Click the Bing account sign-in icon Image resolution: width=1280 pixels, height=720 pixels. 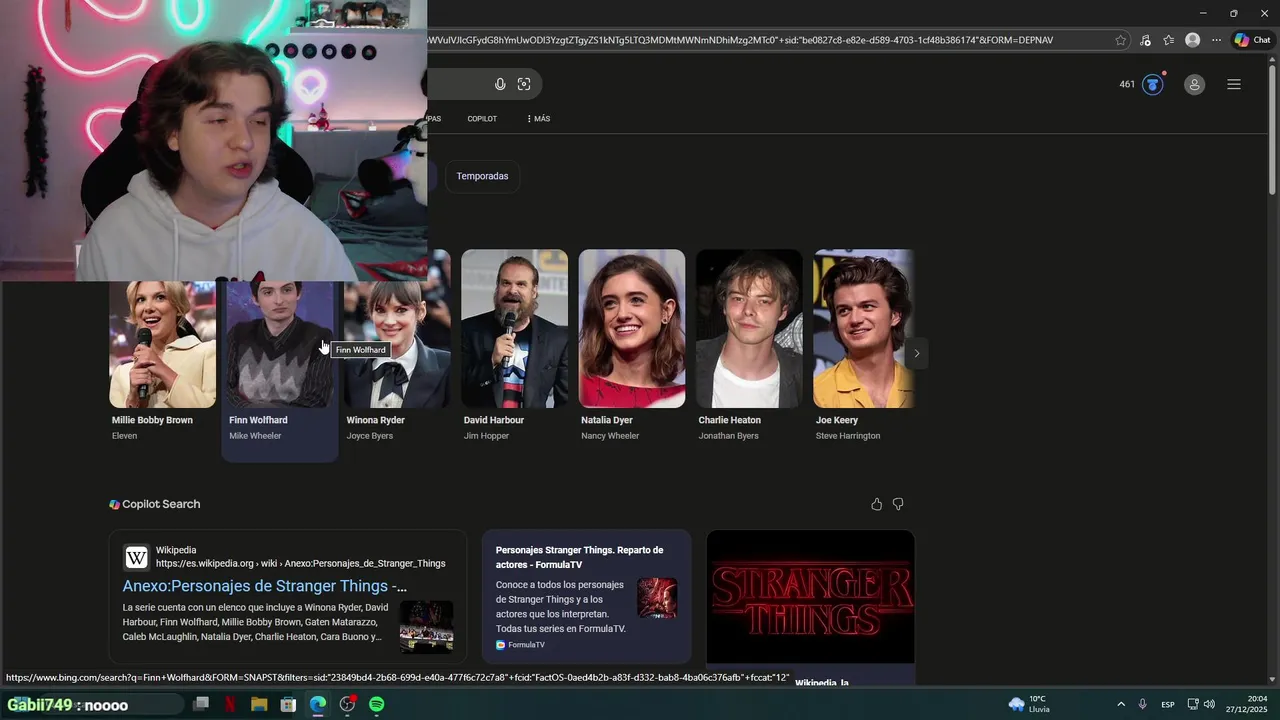(1194, 85)
